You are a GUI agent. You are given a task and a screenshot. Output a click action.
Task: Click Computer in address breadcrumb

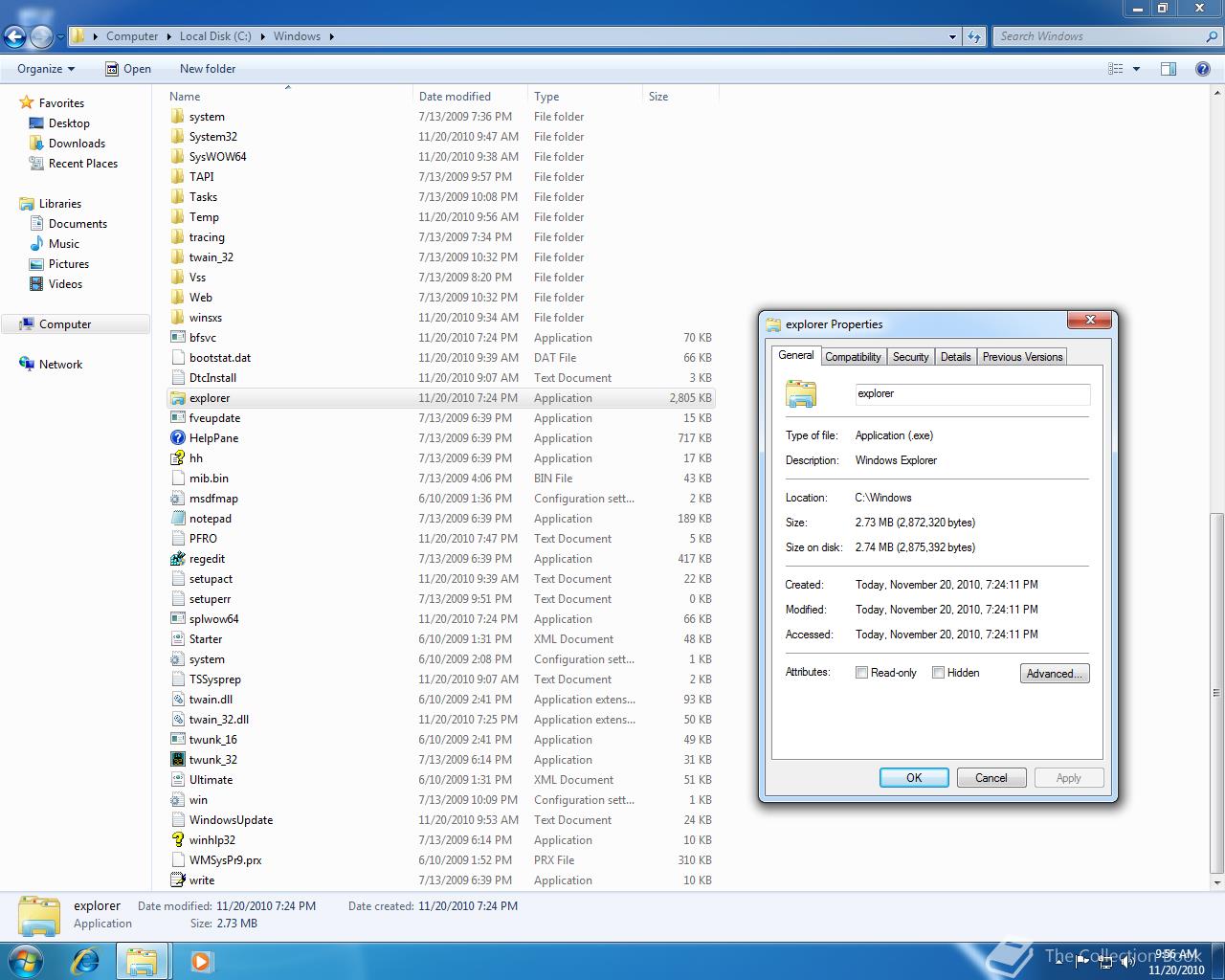pos(132,36)
